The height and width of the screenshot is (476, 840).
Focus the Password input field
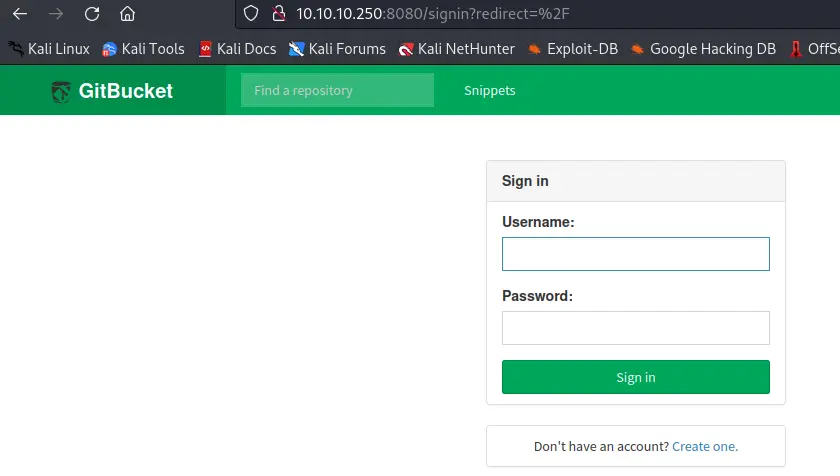pyautogui.click(x=636, y=328)
